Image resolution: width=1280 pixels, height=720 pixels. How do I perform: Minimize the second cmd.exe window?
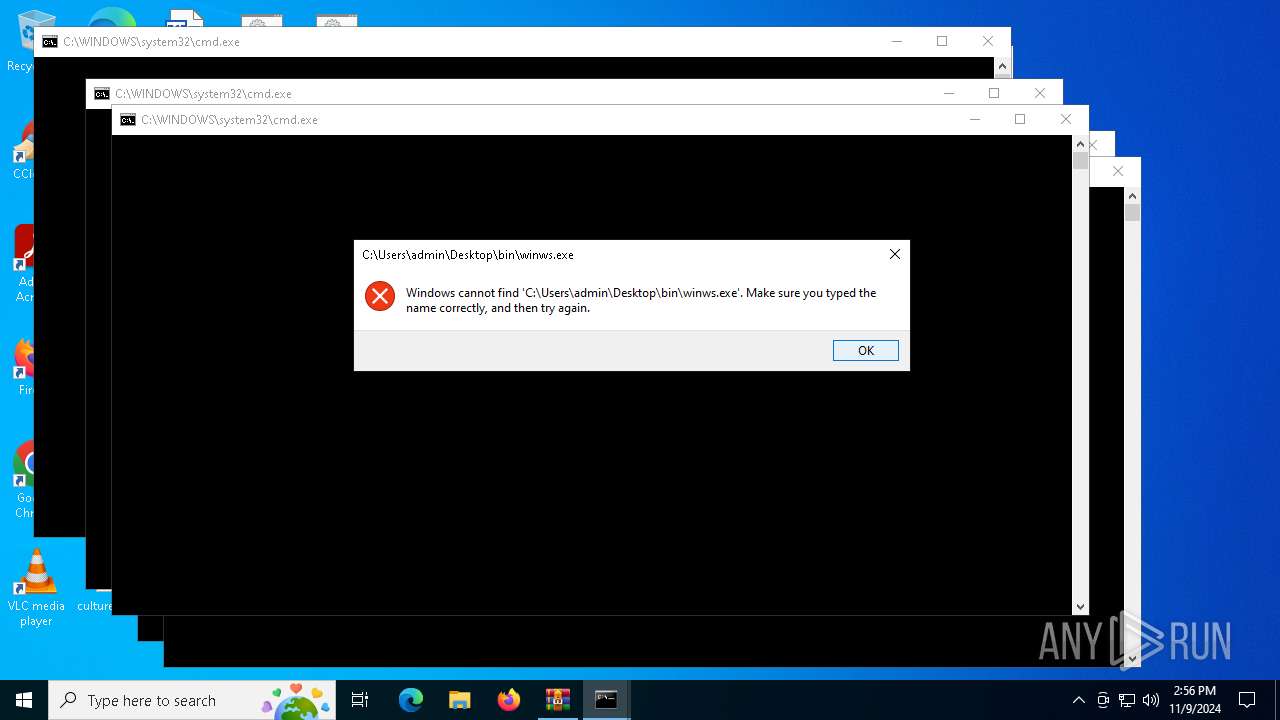[948, 93]
